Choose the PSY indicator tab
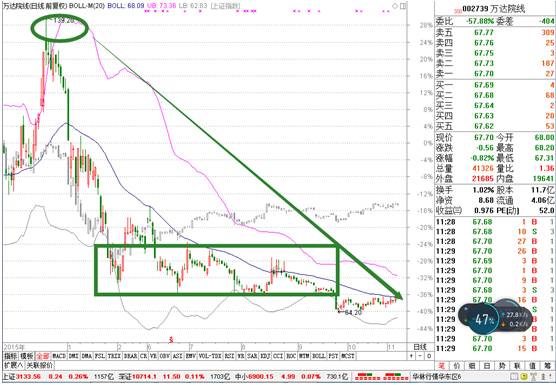This screenshot has height=385, width=556. click(x=333, y=356)
